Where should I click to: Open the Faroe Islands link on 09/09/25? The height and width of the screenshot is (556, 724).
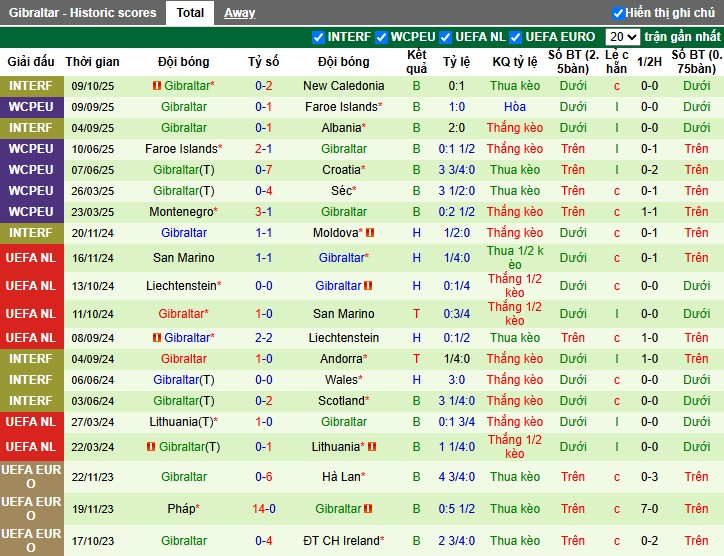click(x=343, y=107)
